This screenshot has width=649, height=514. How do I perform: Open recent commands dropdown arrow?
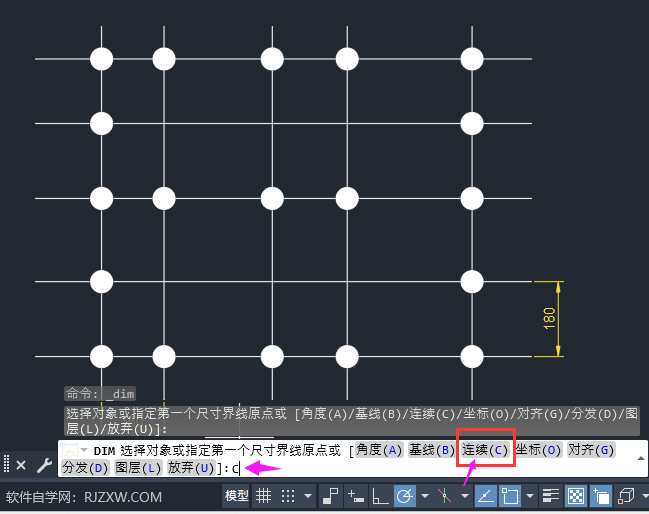coord(84,450)
